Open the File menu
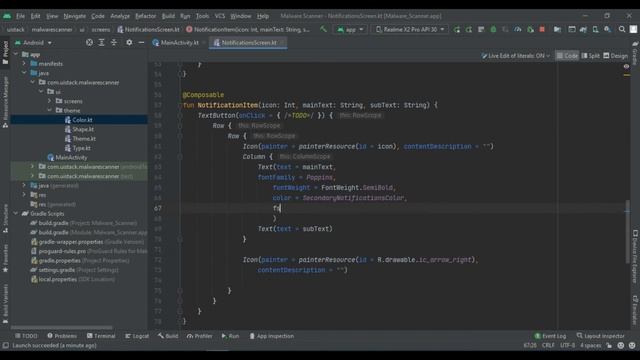The width and height of the screenshot is (640, 360). pos(20,16)
